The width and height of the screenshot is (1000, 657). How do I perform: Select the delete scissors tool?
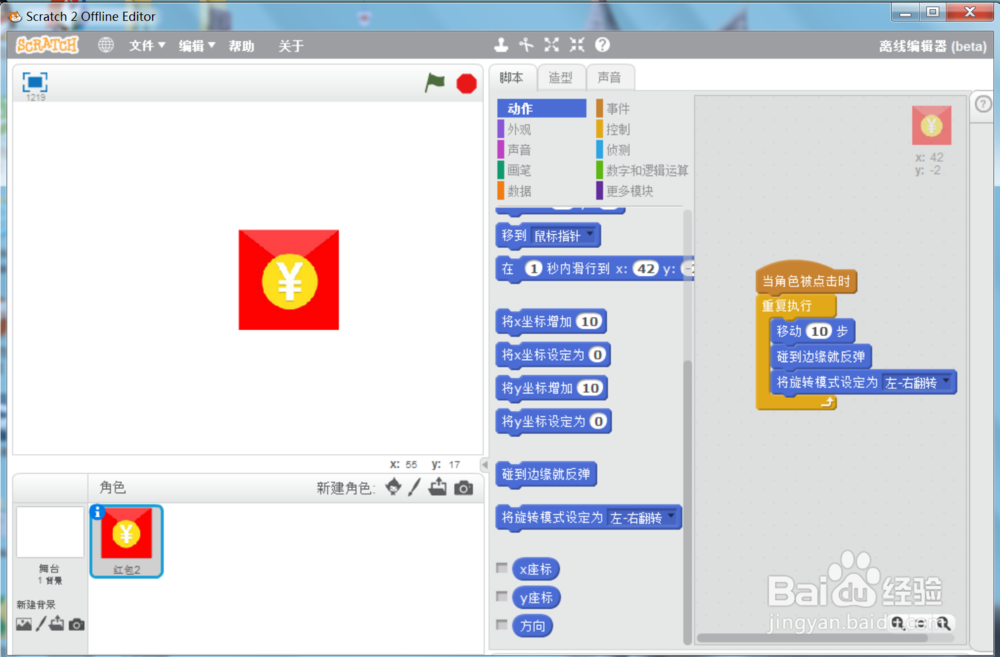tap(527, 45)
